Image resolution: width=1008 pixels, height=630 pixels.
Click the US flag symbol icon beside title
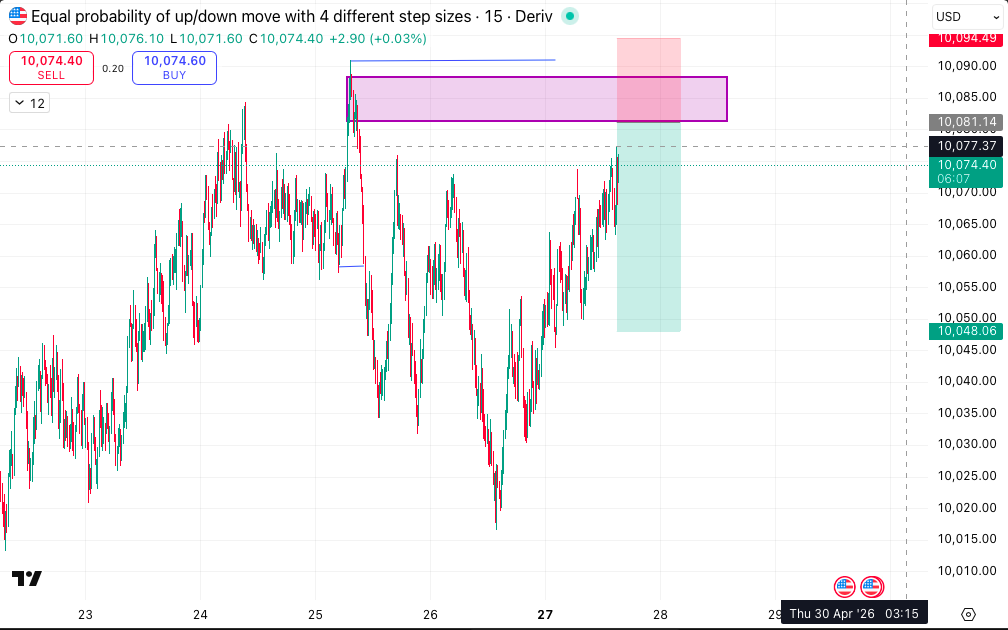17,16
